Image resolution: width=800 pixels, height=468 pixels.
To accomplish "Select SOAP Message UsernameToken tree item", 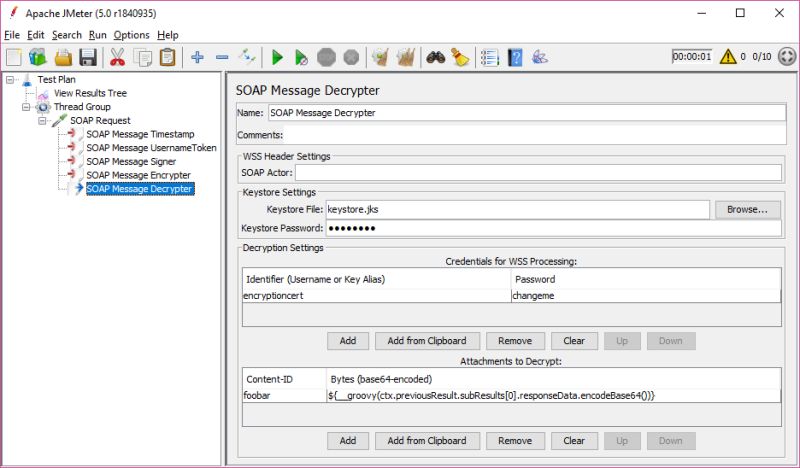I will (152, 147).
